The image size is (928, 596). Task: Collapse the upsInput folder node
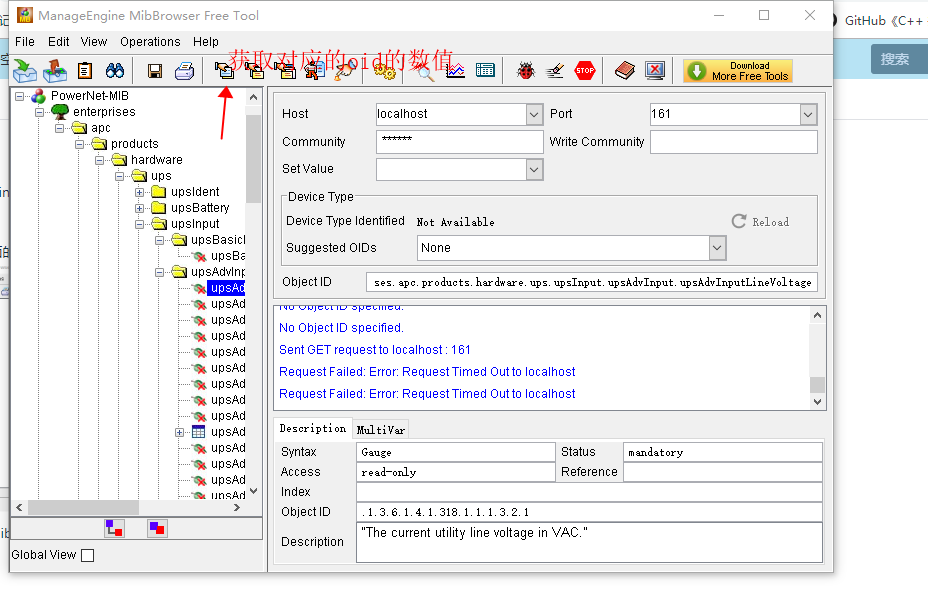139,224
